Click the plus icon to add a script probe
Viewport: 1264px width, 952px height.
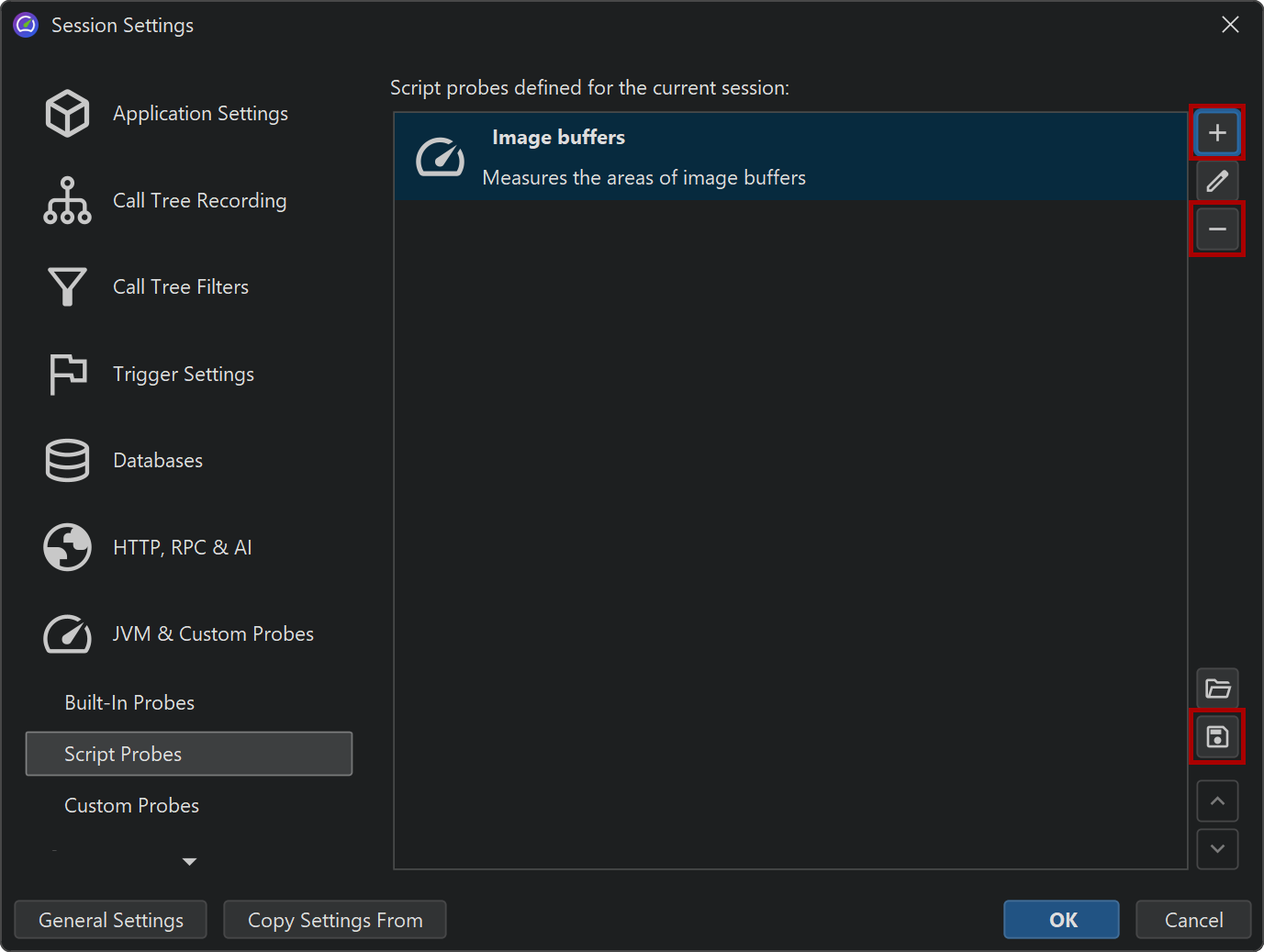point(1217,133)
